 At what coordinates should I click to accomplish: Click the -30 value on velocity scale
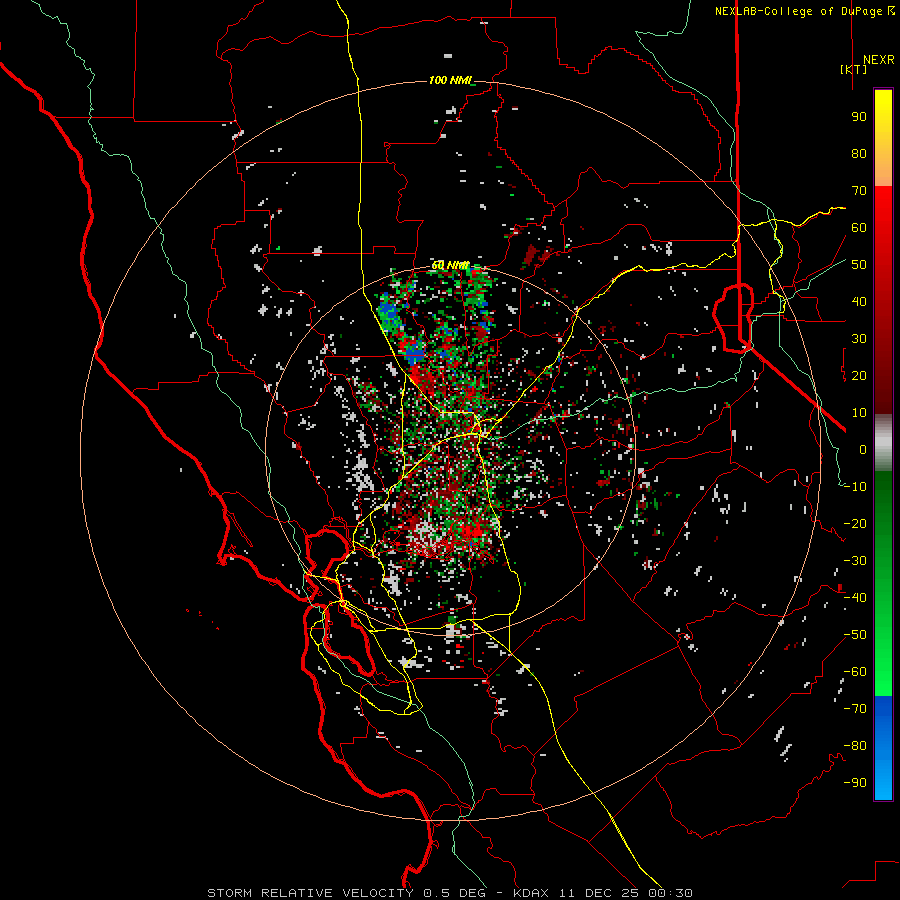click(855, 561)
